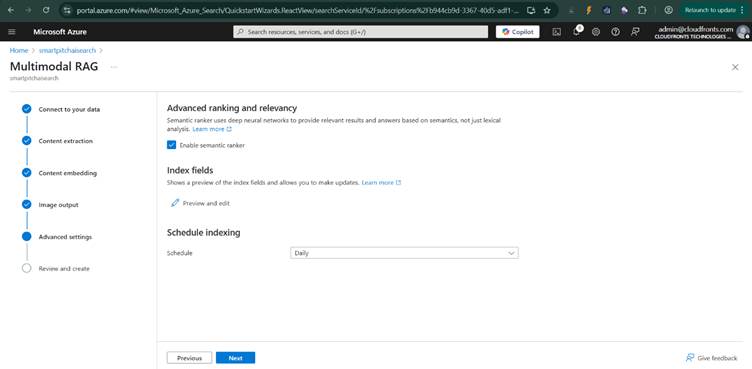Open the browser extensions puzzle icon
This screenshot has width=752, height=369.
642,10
